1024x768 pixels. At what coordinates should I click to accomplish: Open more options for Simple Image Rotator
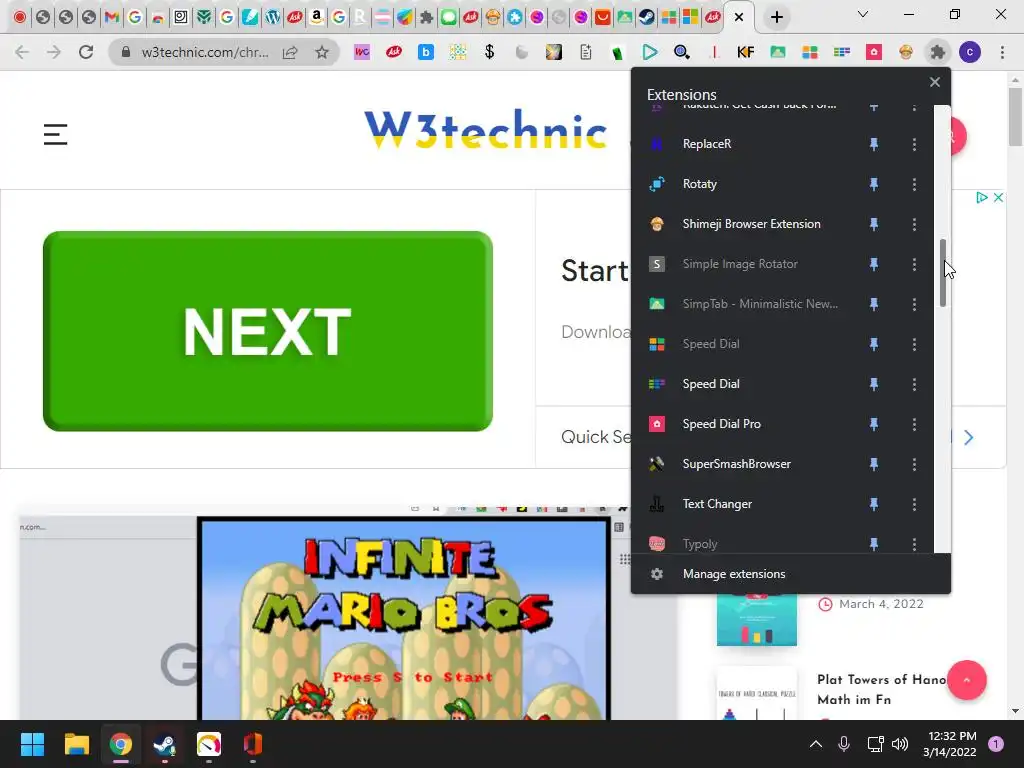coord(914,264)
